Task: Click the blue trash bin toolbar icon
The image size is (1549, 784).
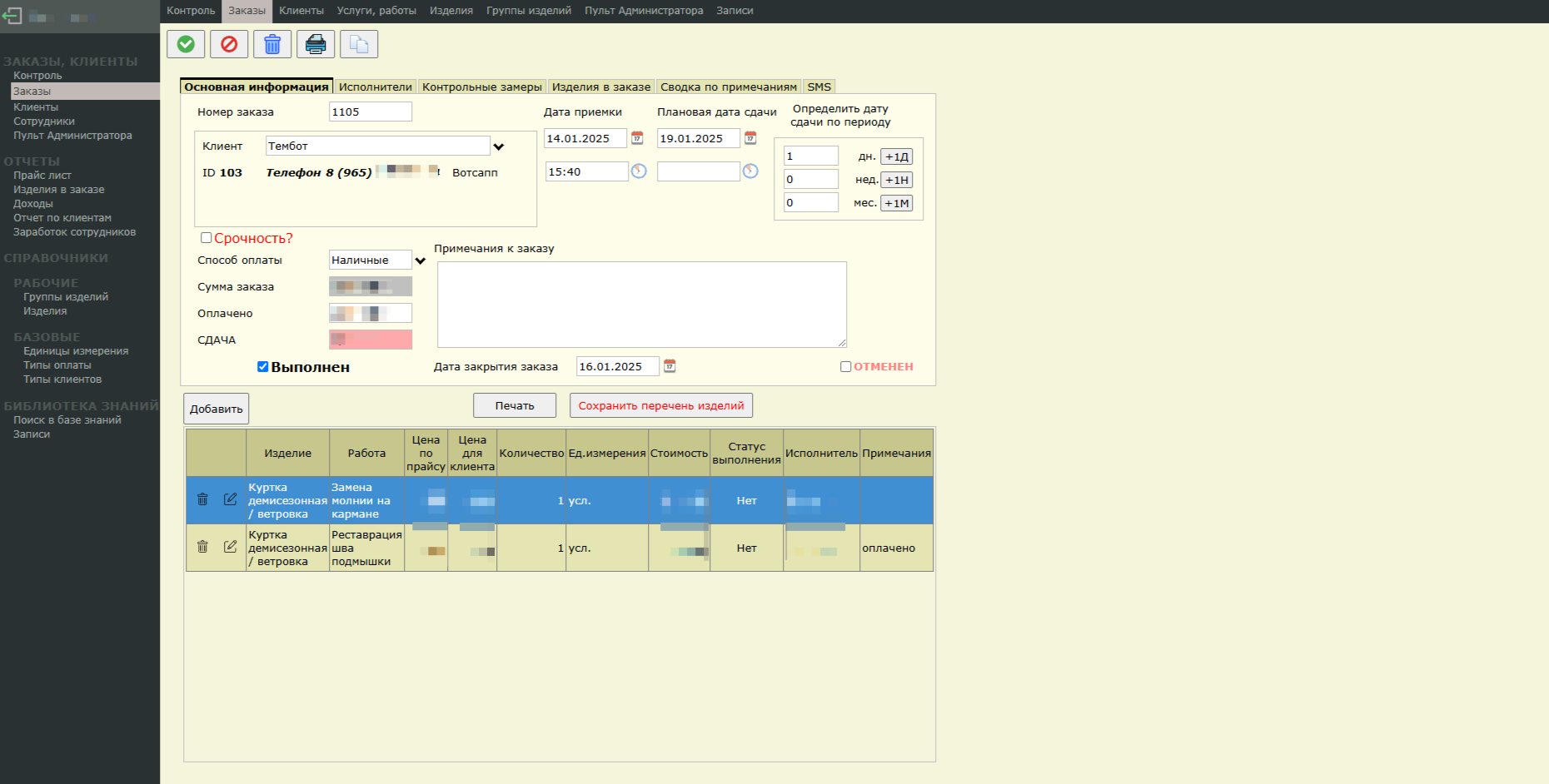Action: pos(272,44)
